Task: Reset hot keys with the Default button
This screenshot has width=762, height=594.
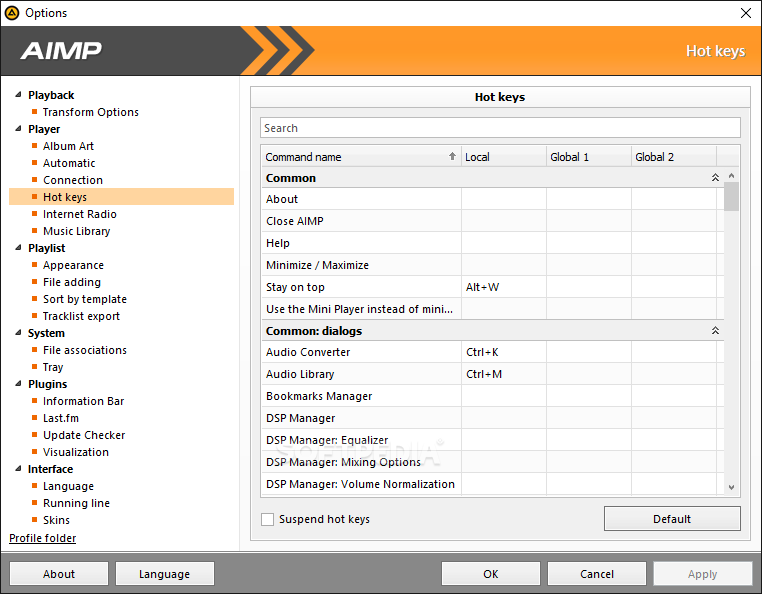Action: pos(672,519)
